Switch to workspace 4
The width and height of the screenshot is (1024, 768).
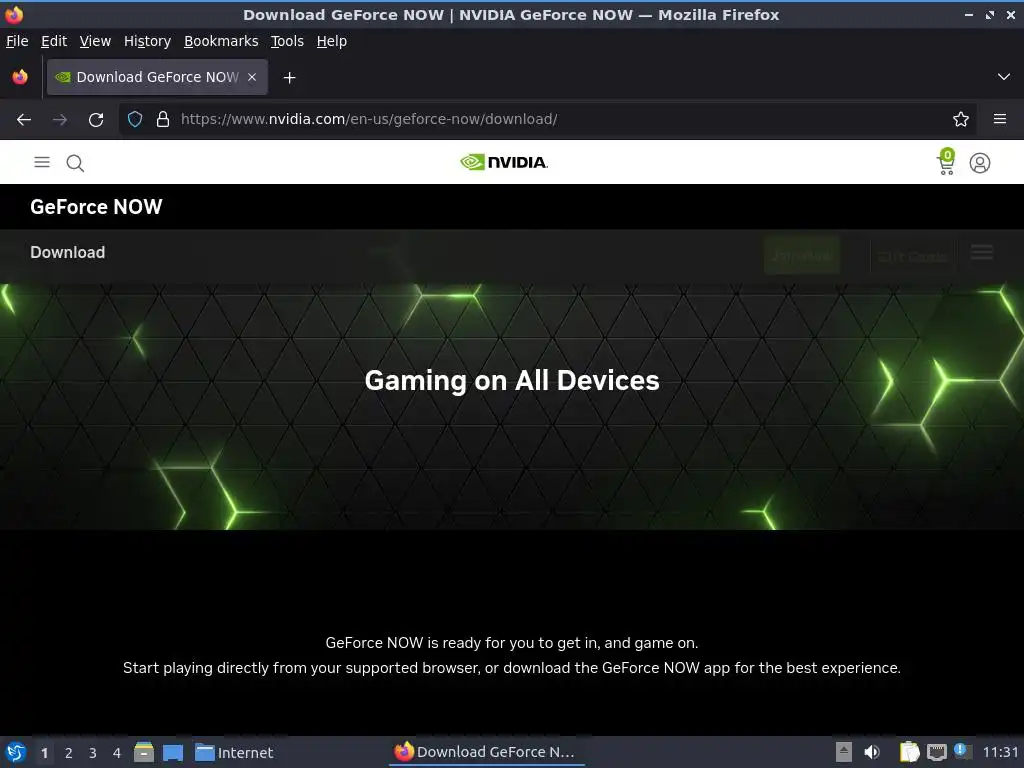117,753
